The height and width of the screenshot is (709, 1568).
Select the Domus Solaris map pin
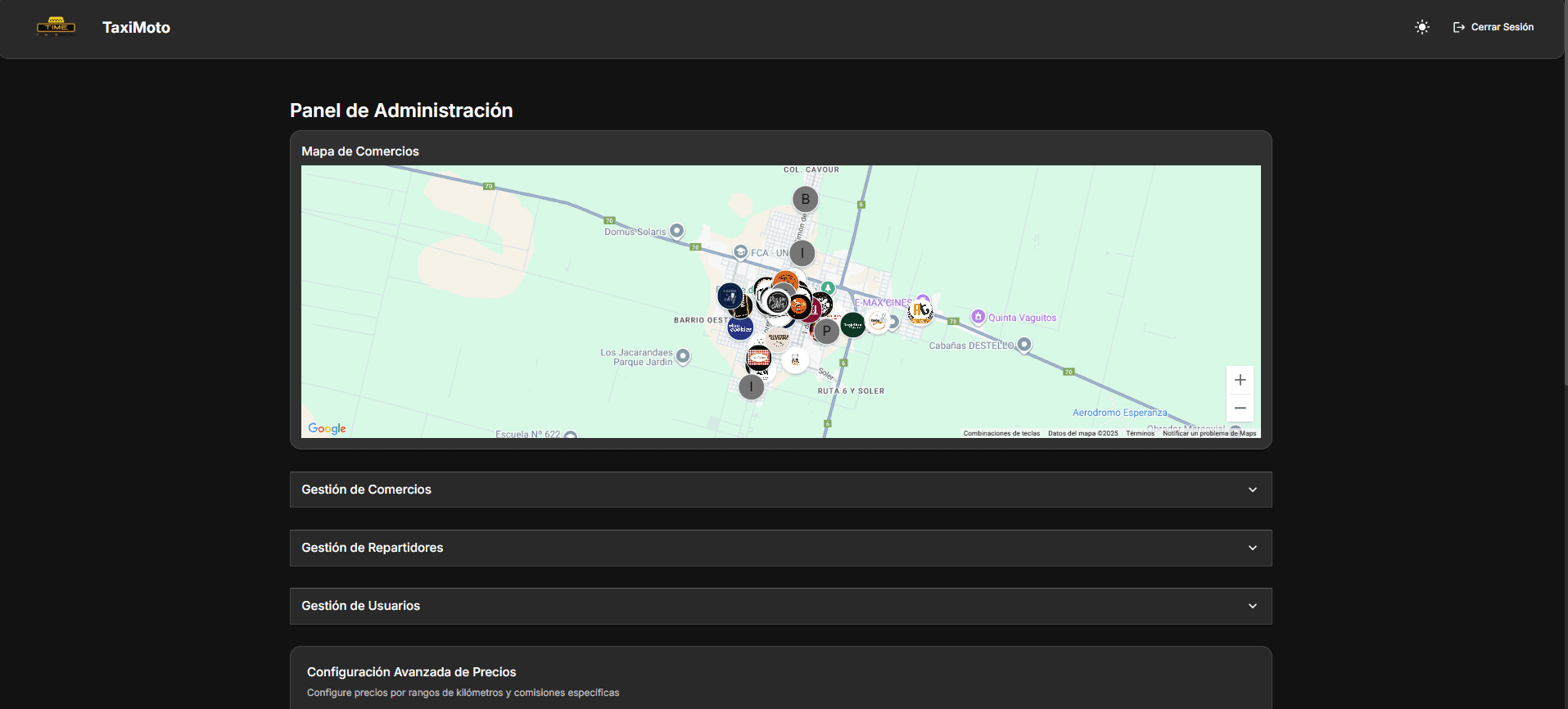(676, 231)
